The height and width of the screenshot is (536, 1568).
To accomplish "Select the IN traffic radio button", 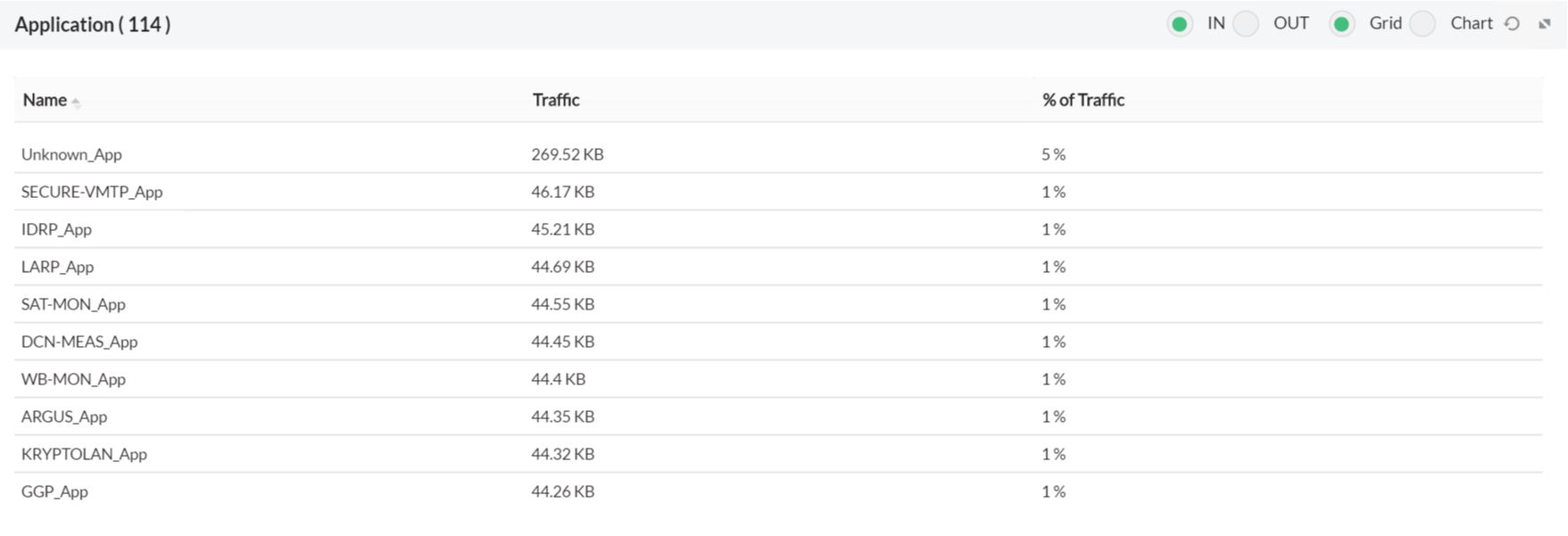I will point(1180,24).
